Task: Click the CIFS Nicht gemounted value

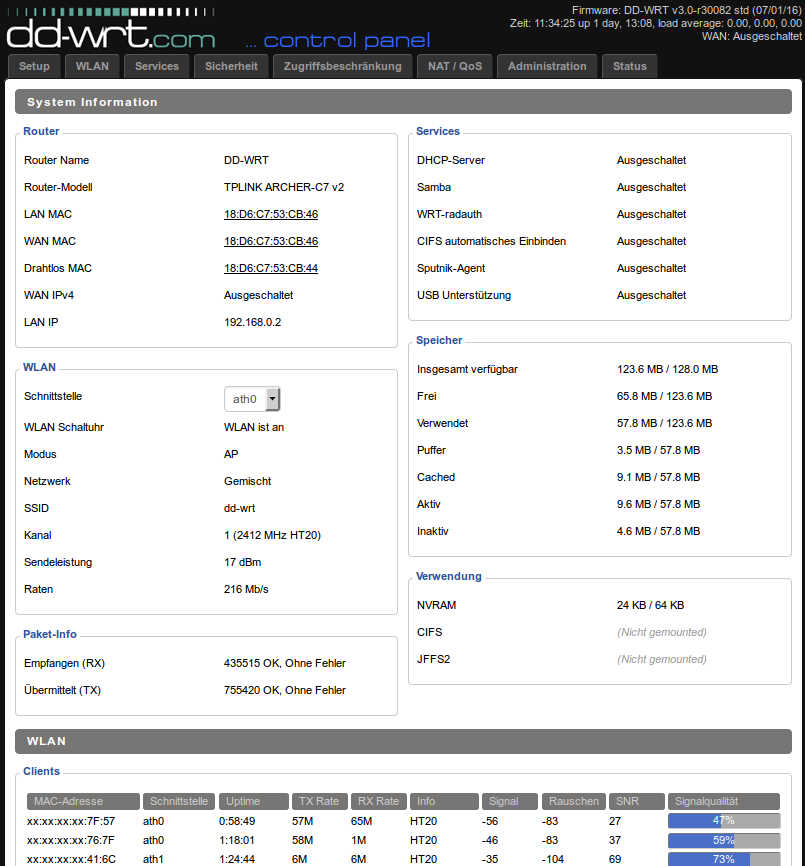Action: pyautogui.click(x=661, y=632)
